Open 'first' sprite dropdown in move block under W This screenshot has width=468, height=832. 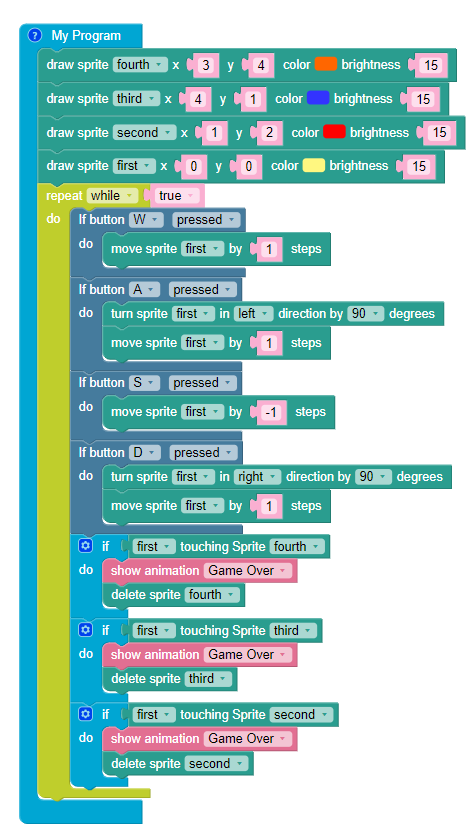(202, 249)
